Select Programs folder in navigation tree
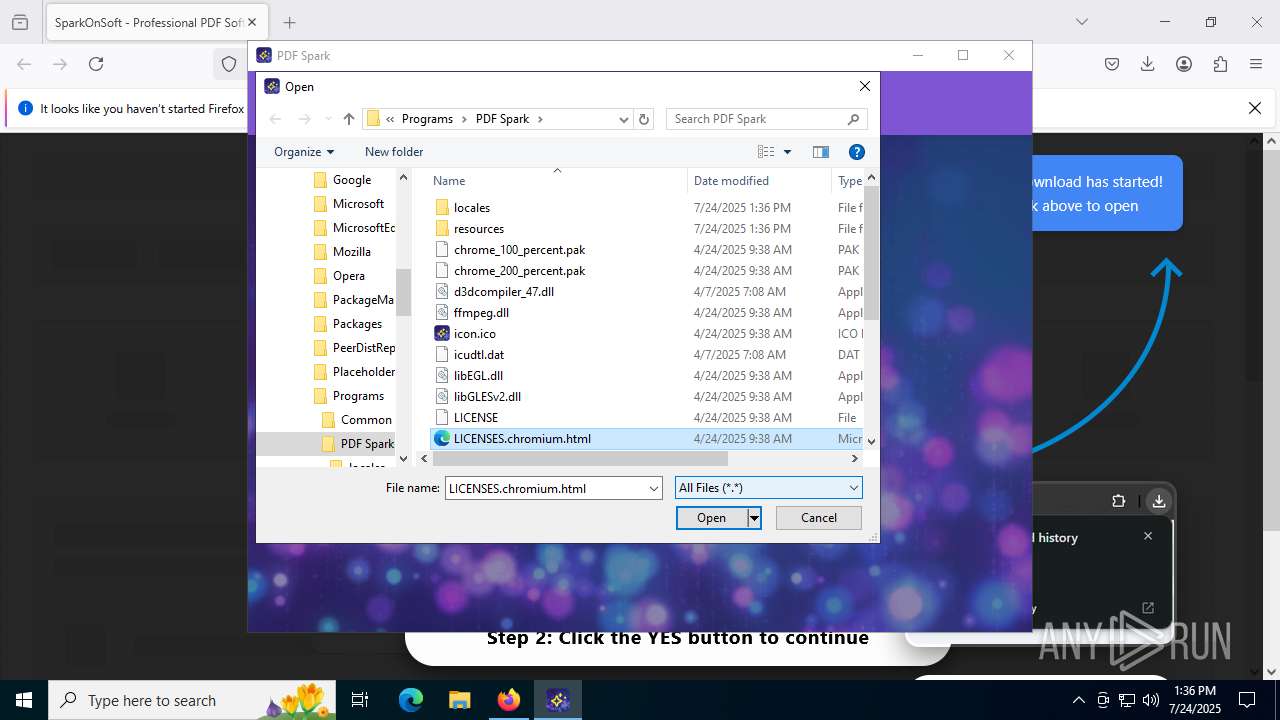 click(358, 396)
